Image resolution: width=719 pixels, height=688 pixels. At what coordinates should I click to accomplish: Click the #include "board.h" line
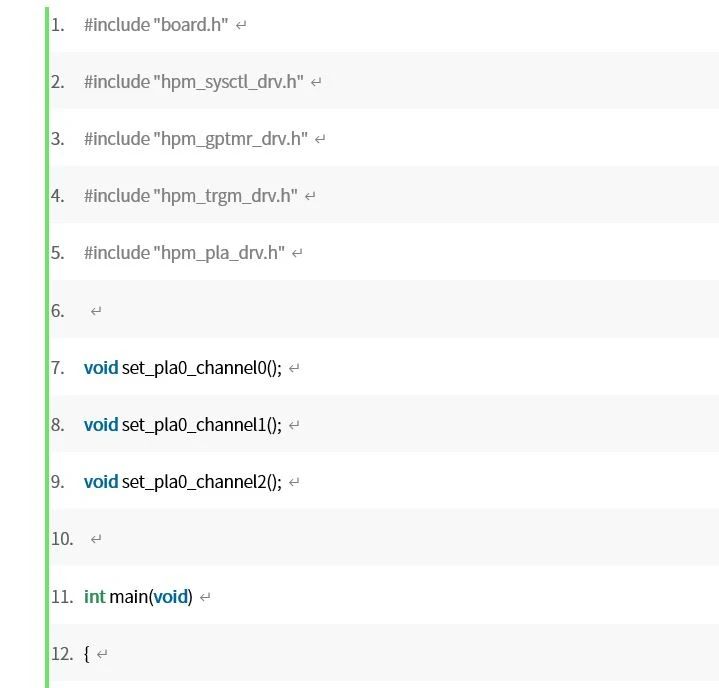[x=156, y=25]
